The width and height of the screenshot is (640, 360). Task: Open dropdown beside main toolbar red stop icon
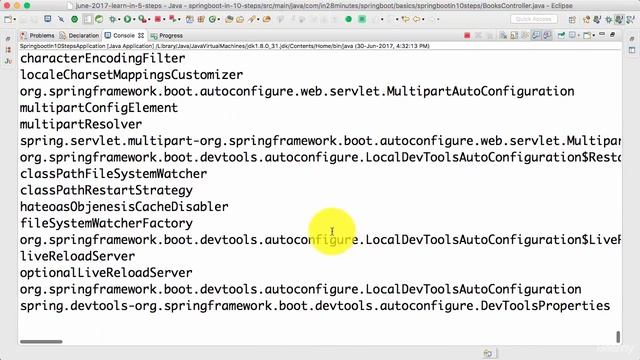coord(164,19)
